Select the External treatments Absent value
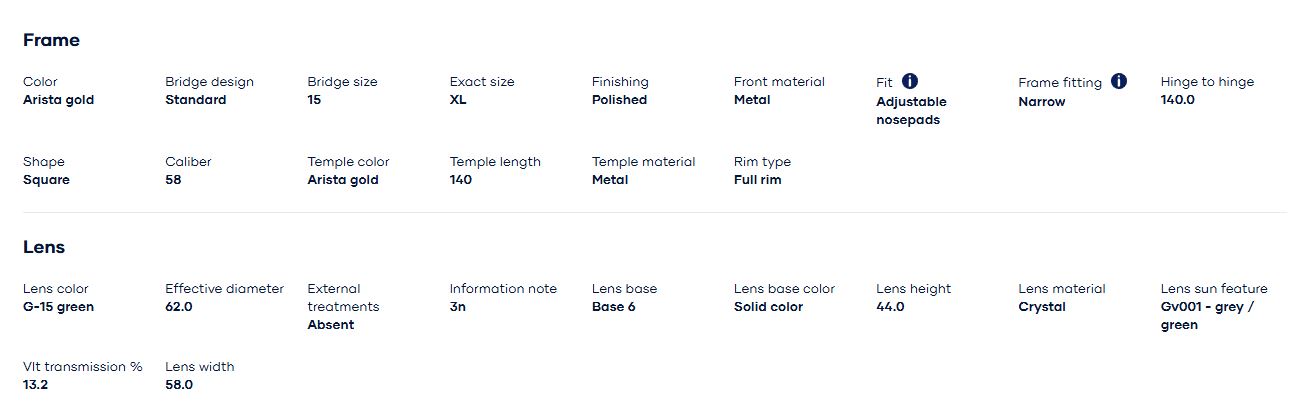The width and height of the screenshot is (1308, 413). click(x=330, y=325)
